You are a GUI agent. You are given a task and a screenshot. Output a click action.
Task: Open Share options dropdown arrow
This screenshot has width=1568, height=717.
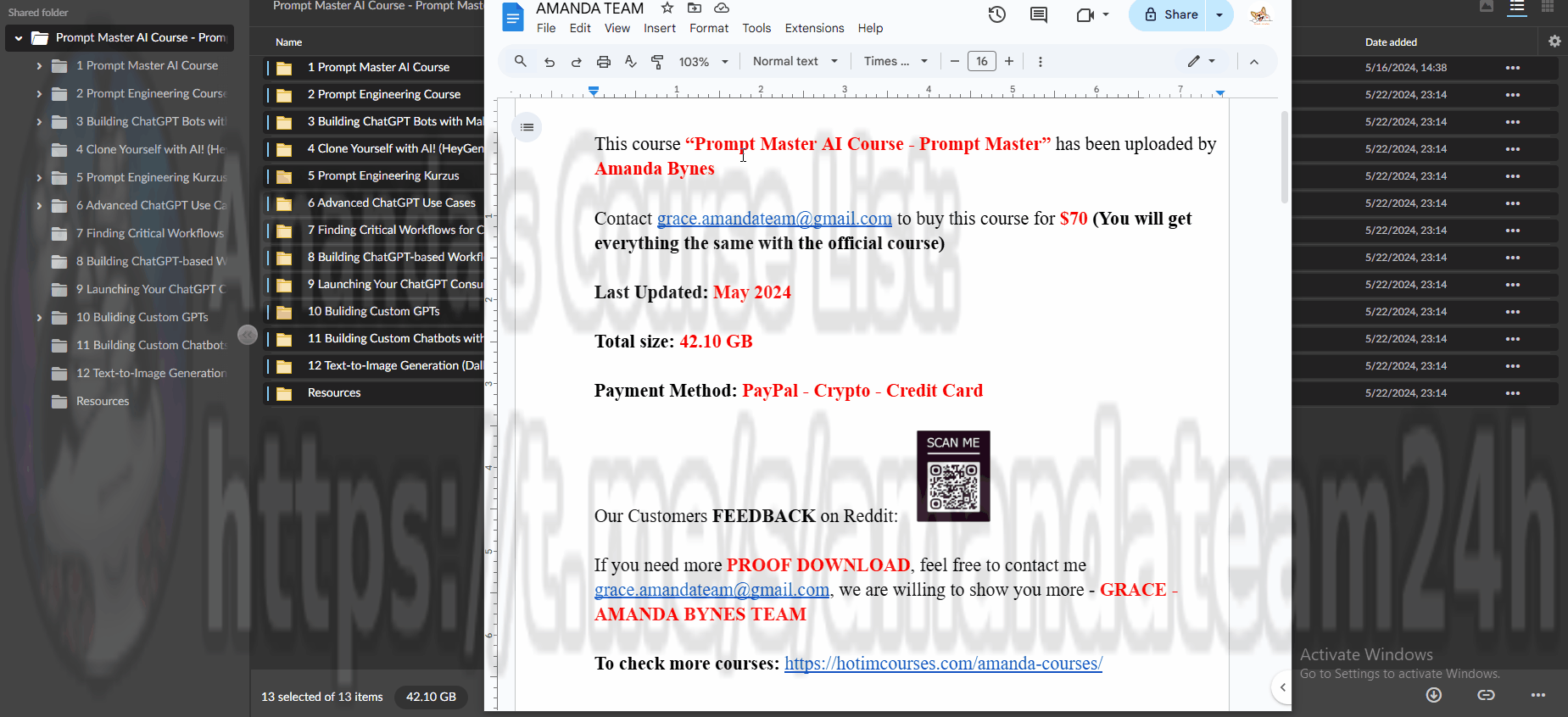[1219, 14]
